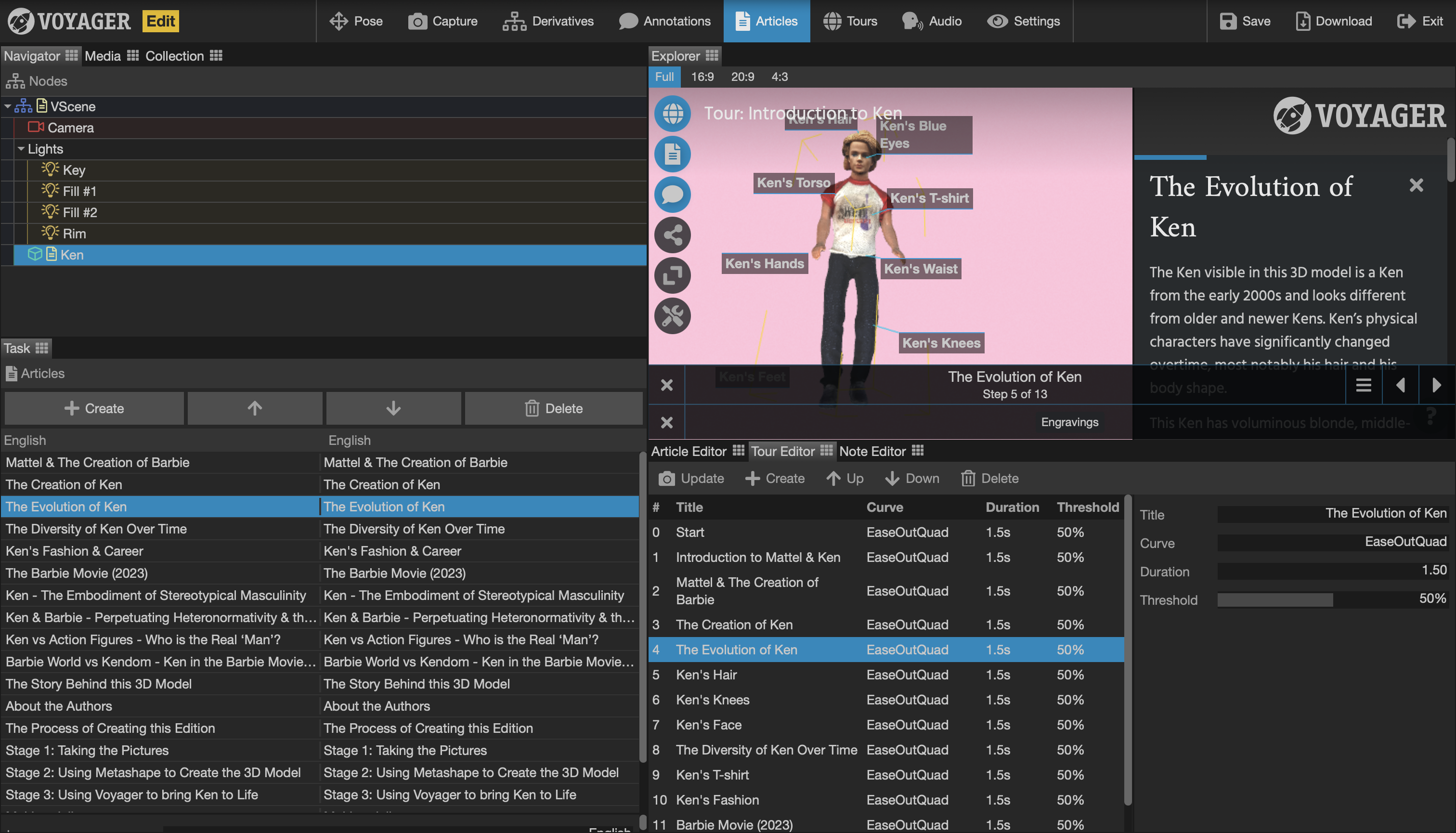Click Update in the Tour Editor toolbar

[x=691, y=478]
